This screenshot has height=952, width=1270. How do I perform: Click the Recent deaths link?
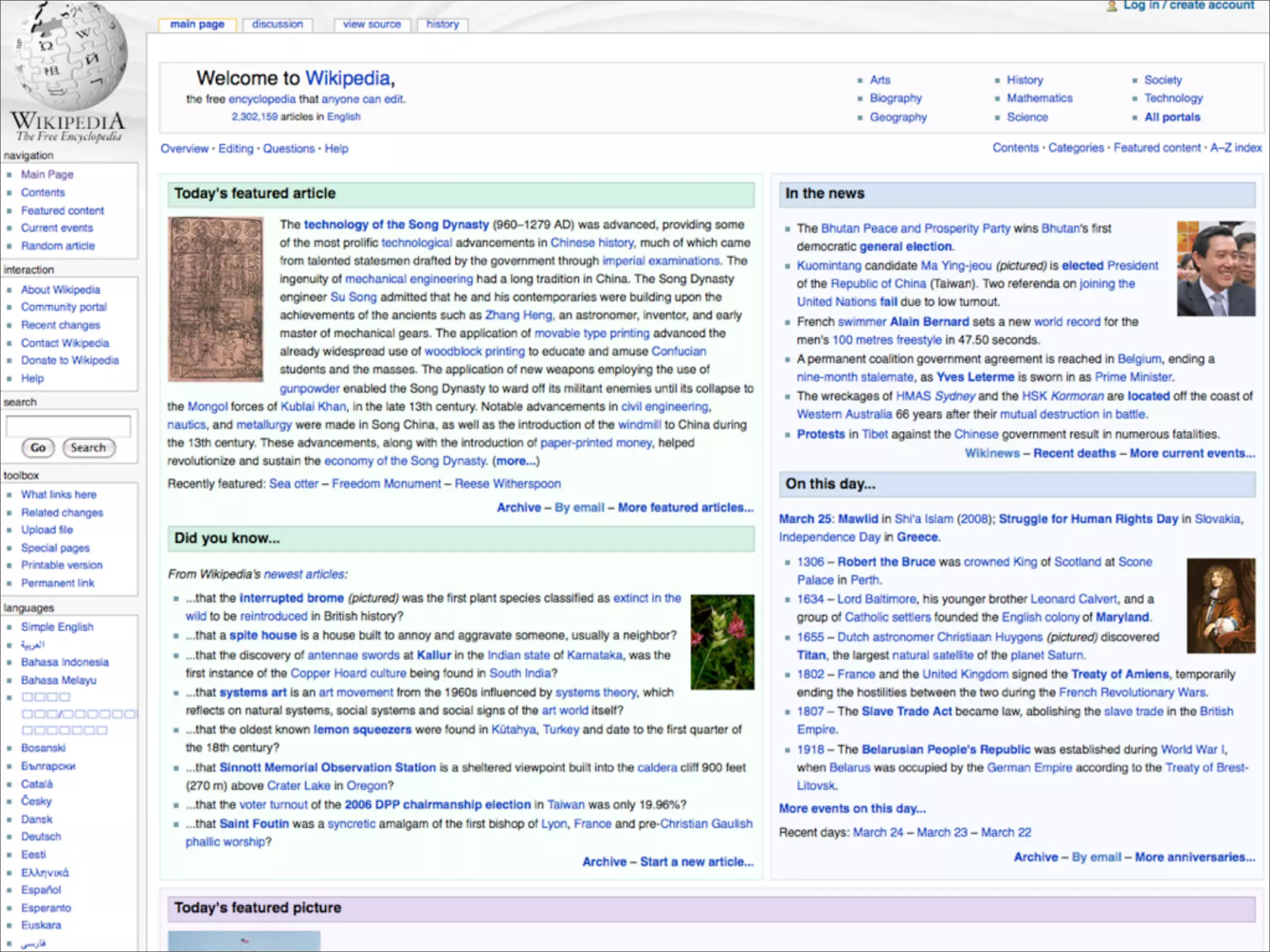coord(1074,453)
